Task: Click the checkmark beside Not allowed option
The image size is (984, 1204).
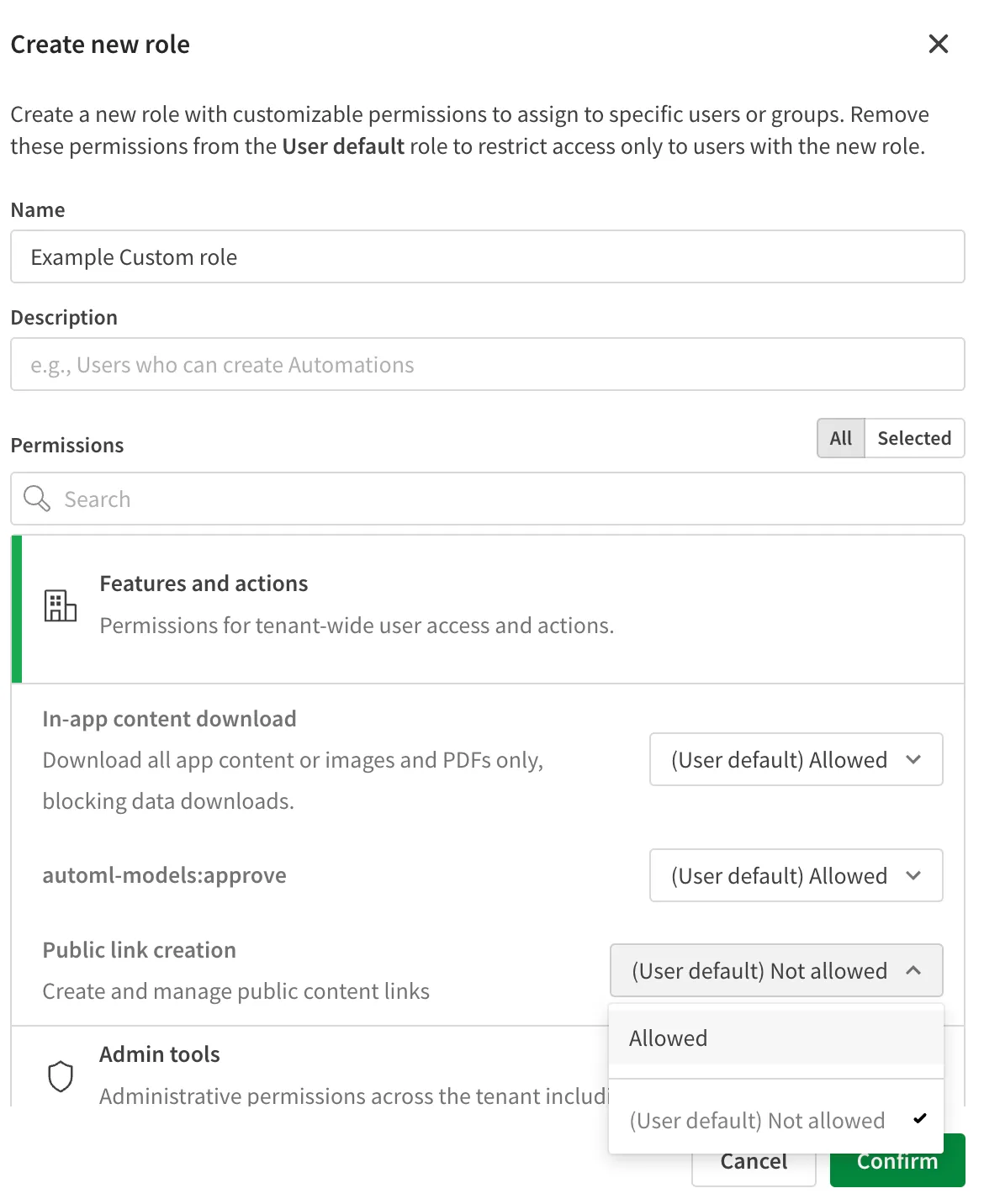Action: (919, 1119)
